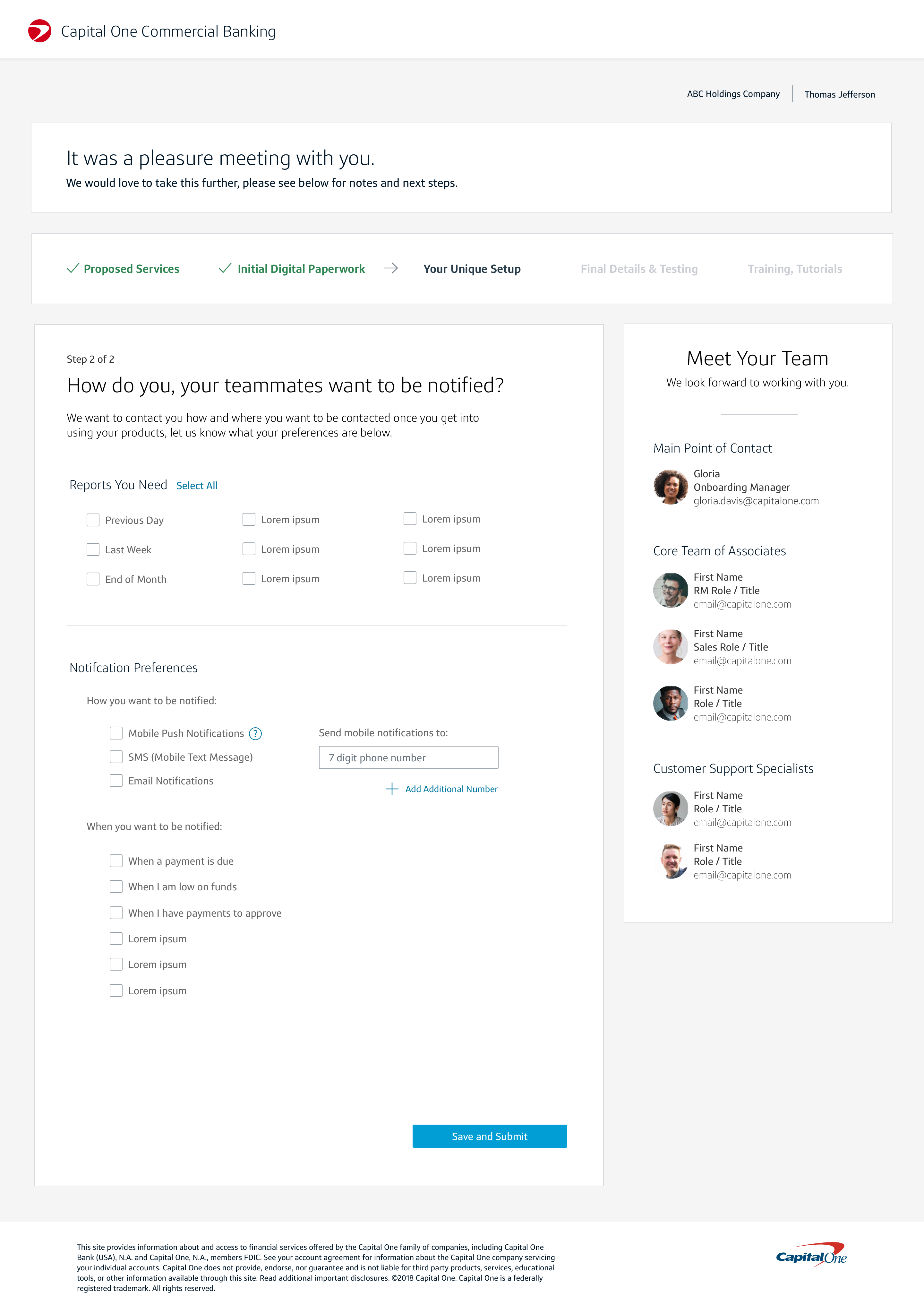This screenshot has width=924, height=1314.
Task: Click the Select All reports link
Action: [x=197, y=486]
